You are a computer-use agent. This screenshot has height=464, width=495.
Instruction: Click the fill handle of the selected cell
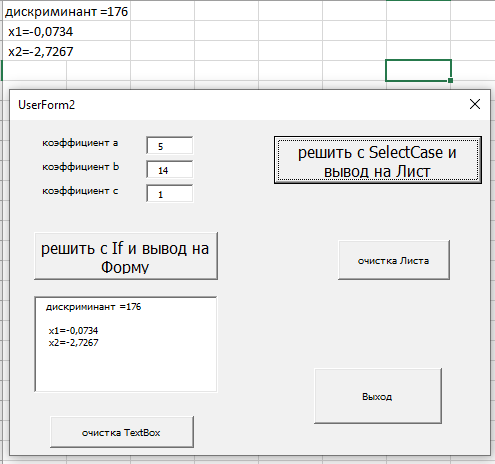point(450,80)
